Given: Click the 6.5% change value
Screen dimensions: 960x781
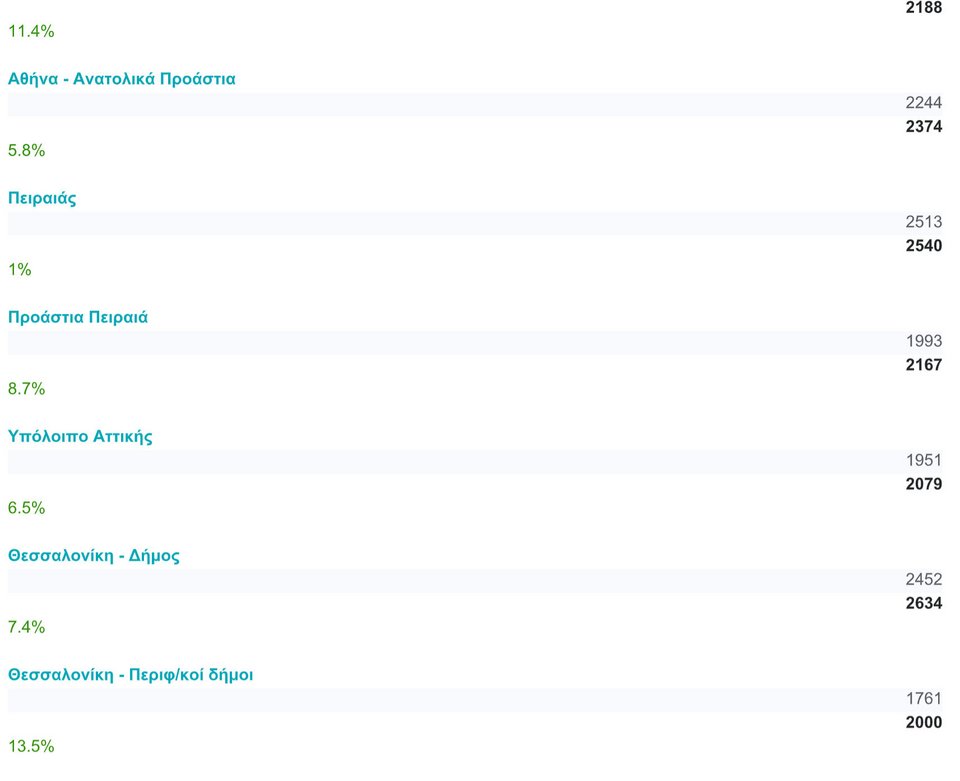Looking at the screenshot, I should tap(27, 507).
